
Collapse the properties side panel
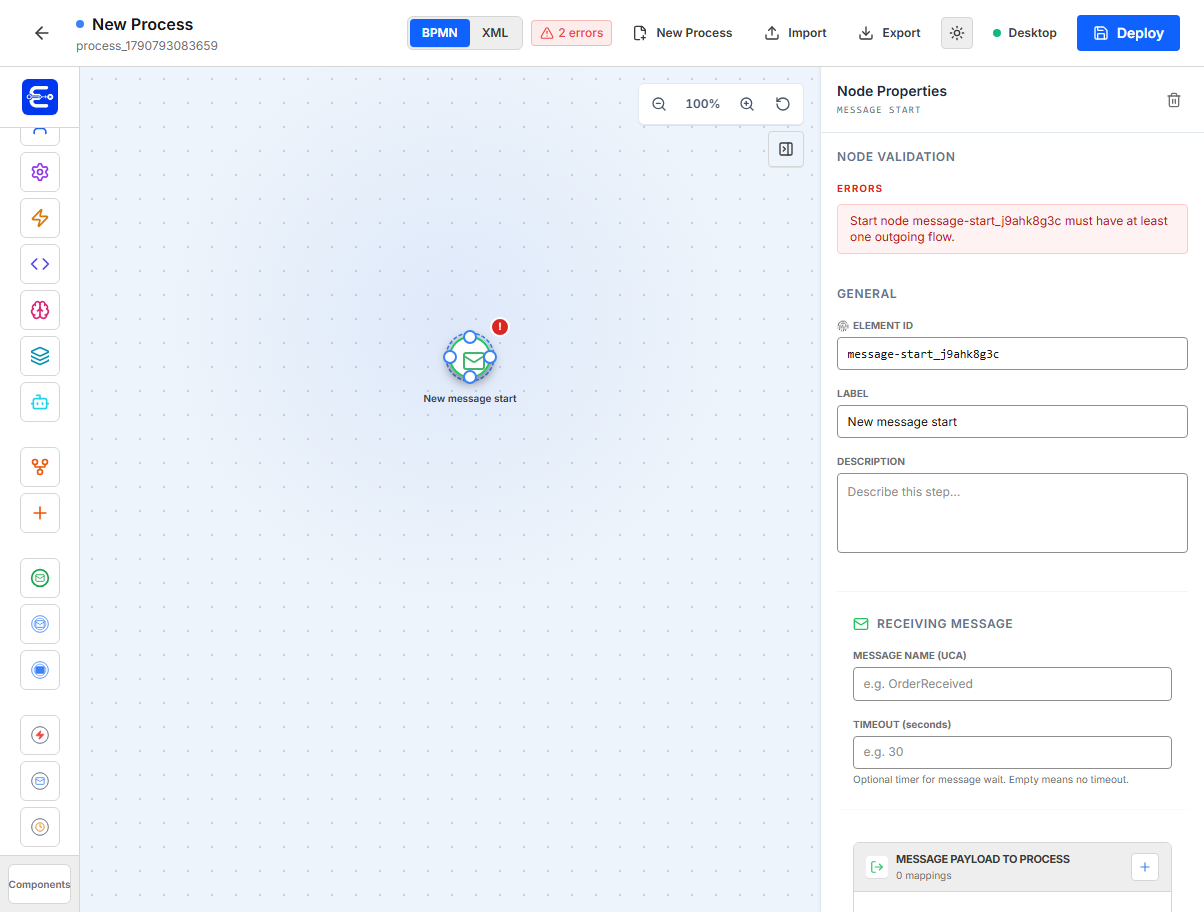[x=786, y=149]
